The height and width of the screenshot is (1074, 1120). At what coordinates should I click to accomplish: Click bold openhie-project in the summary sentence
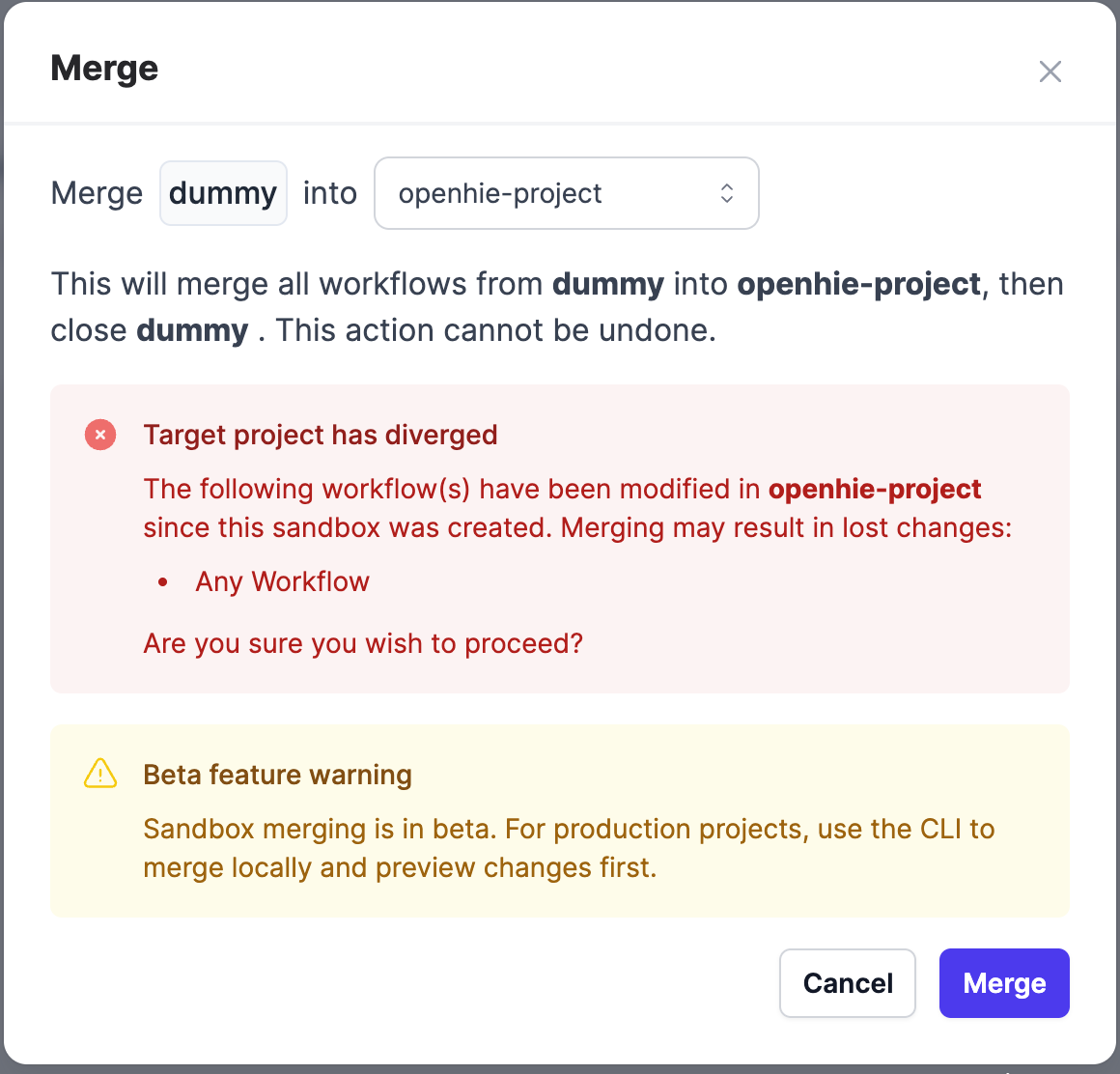pyautogui.click(x=858, y=284)
